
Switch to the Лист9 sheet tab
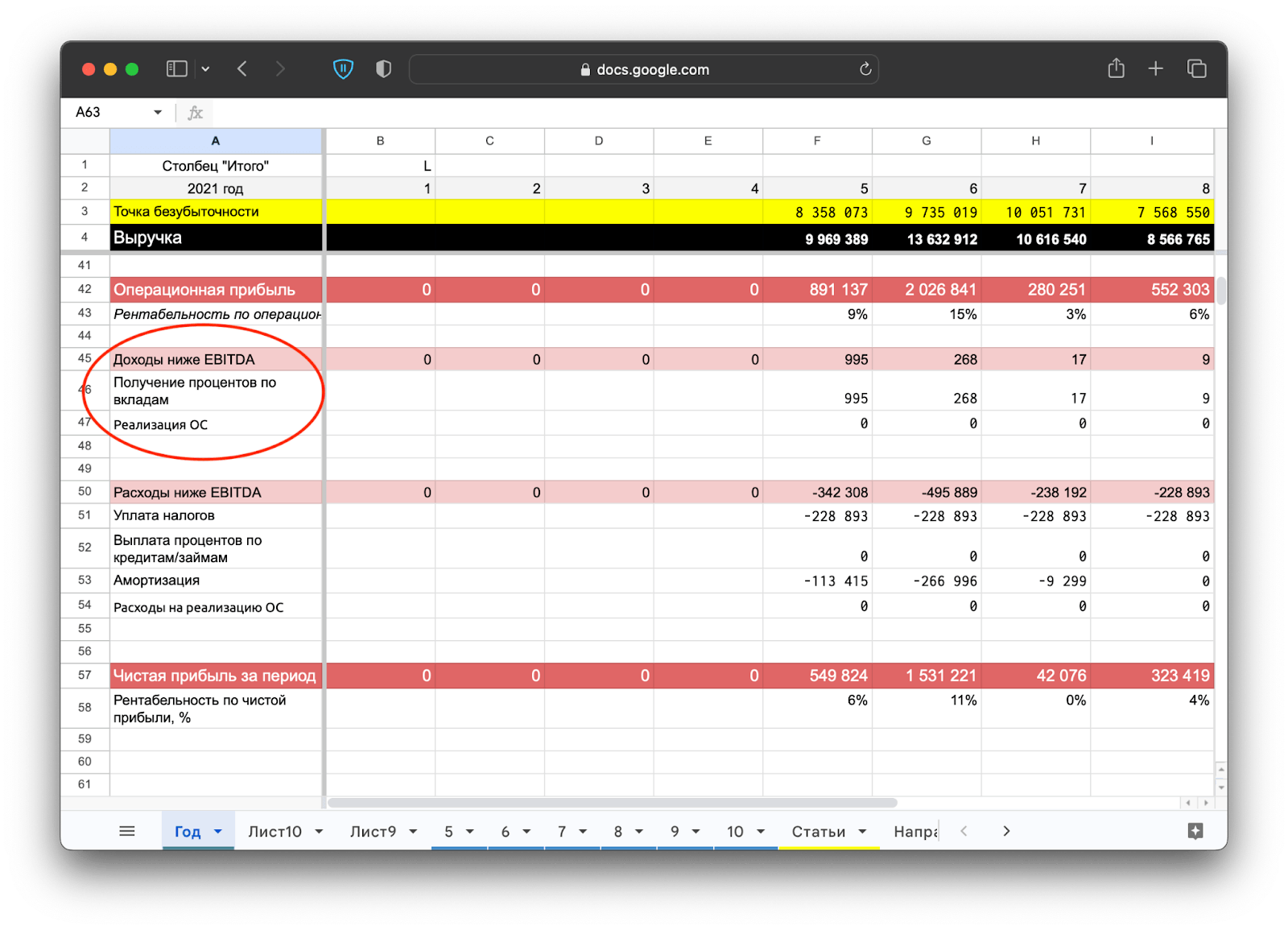coord(373,832)
